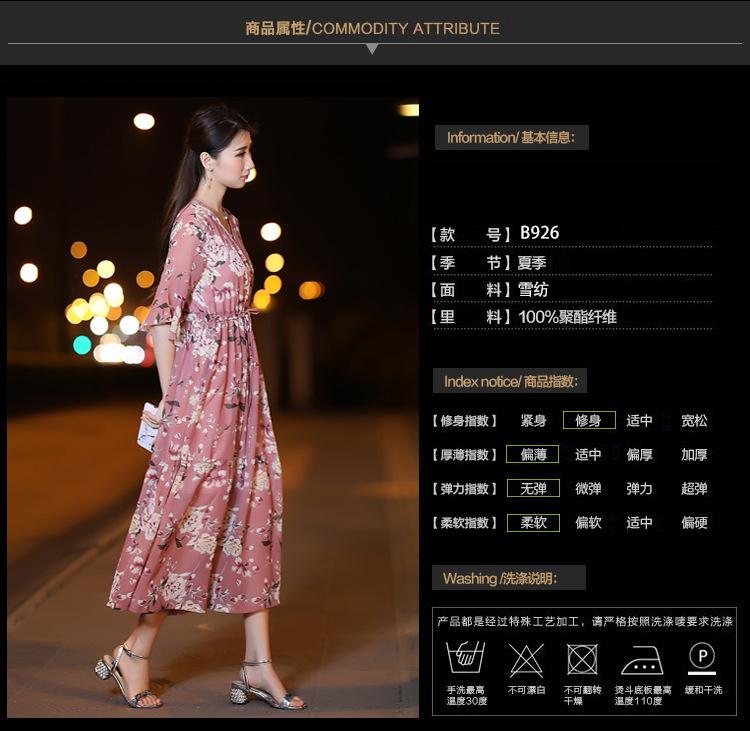Viewport: 750px width, 731px height.
Task: Click the iron 110 degree icon
Action: (x=642, y=660)
